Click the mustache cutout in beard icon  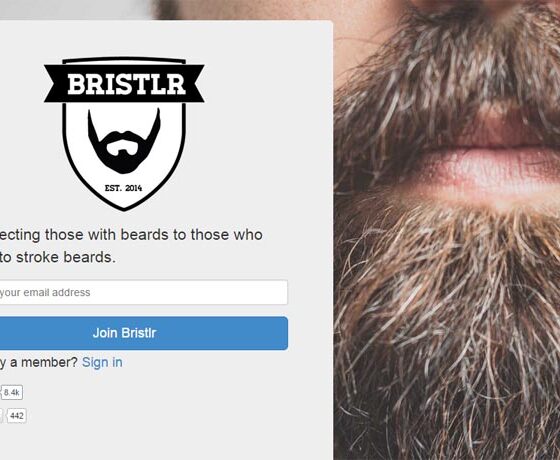(x=122, y=148)
